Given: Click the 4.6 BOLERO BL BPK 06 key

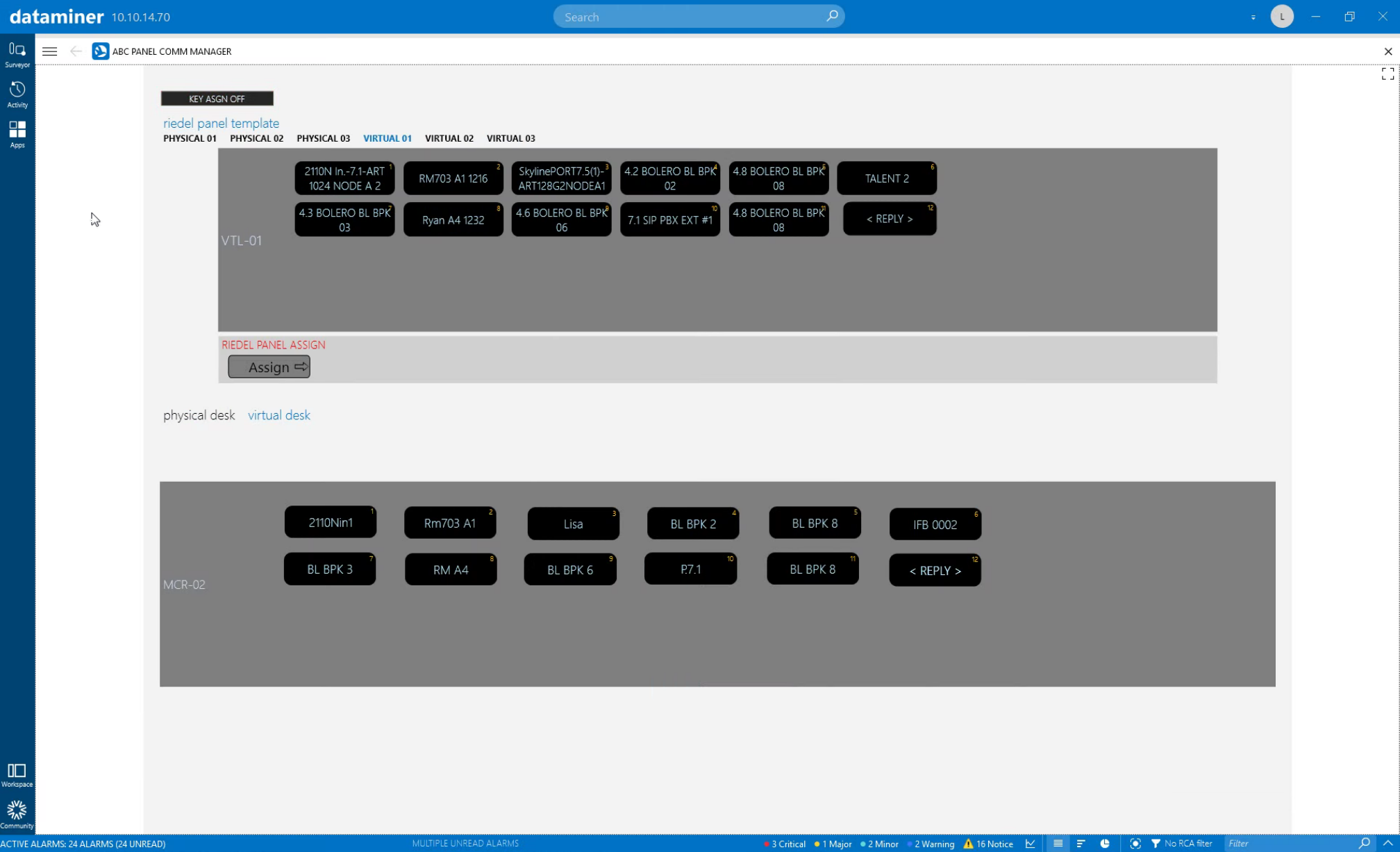Looking at the screenshot, I should click(x=562, y=219).
